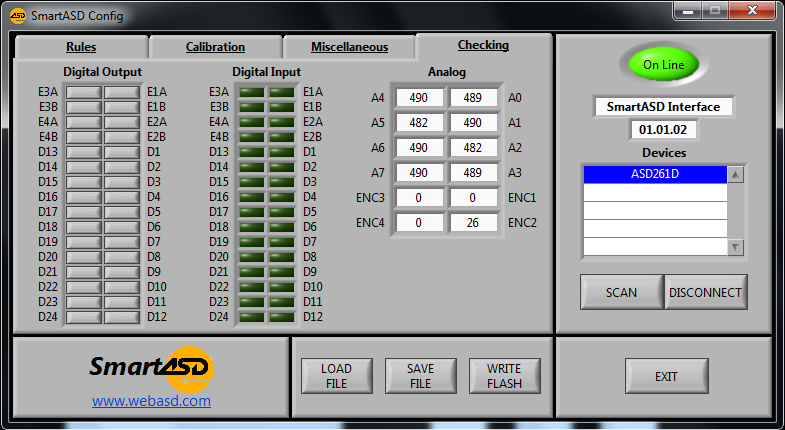Click digital input LED D3
The width and height of the screenshot is (785, 430).
point(282,182)
